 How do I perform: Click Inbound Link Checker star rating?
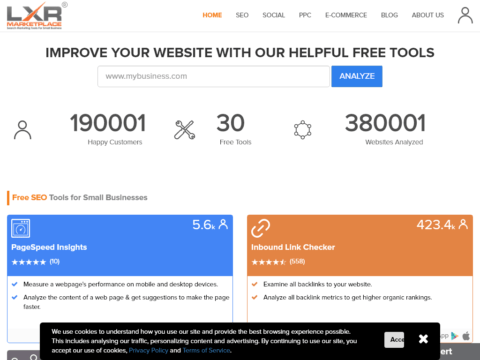coord(269,262)
